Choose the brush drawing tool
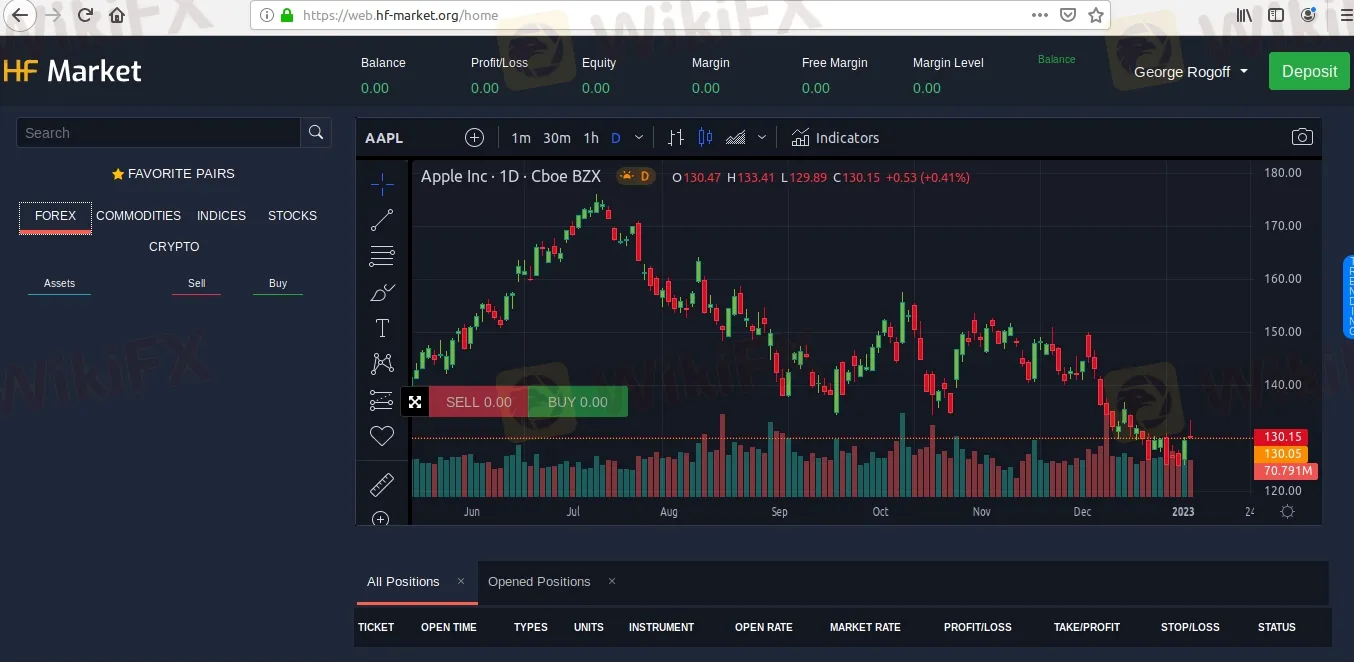 pyautogui.click(x=382, y=293)
